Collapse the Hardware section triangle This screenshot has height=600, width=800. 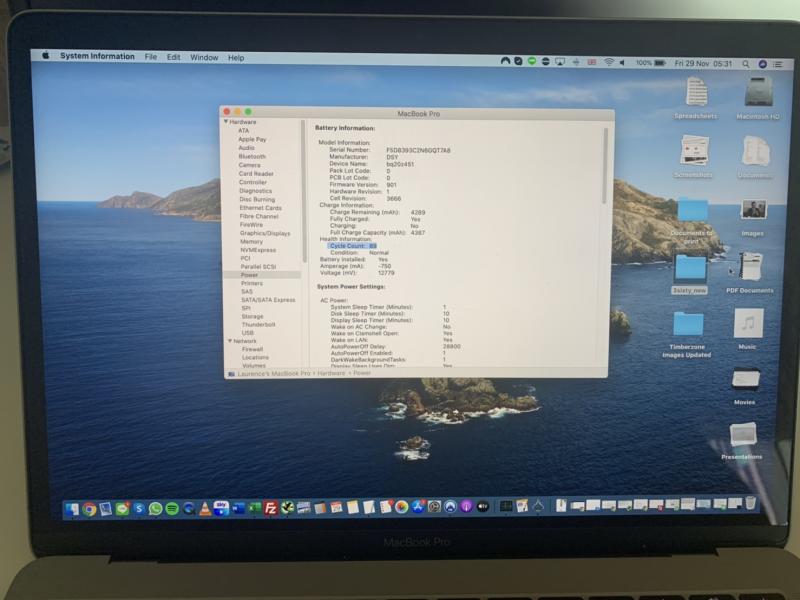(226, 121)
